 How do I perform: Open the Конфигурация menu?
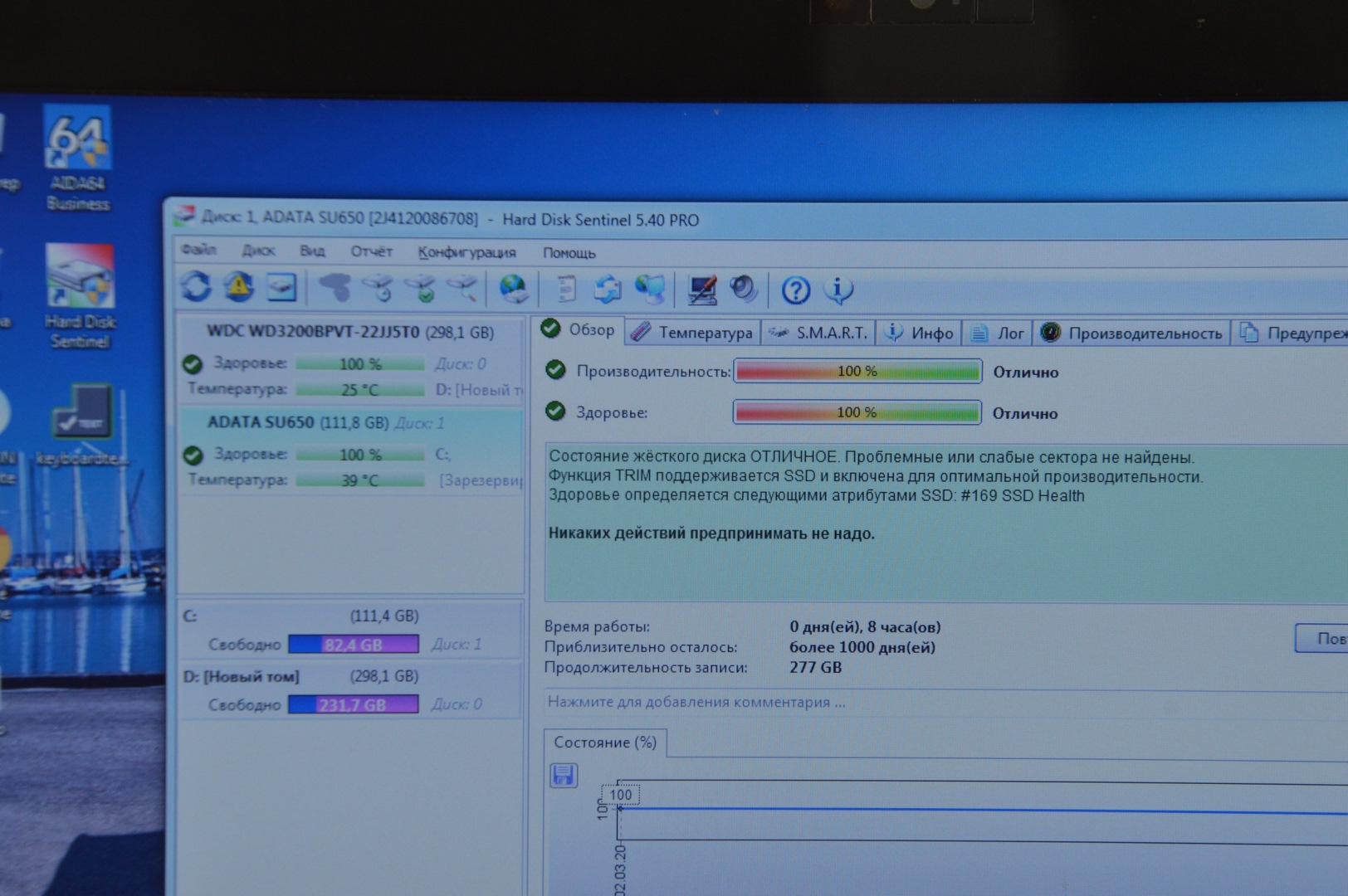point(466,252)
